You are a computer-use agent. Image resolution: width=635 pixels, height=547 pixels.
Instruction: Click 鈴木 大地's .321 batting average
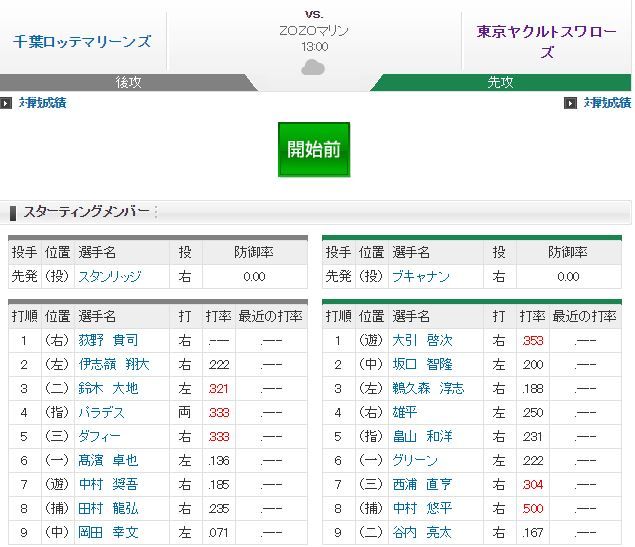coord(219,389)
